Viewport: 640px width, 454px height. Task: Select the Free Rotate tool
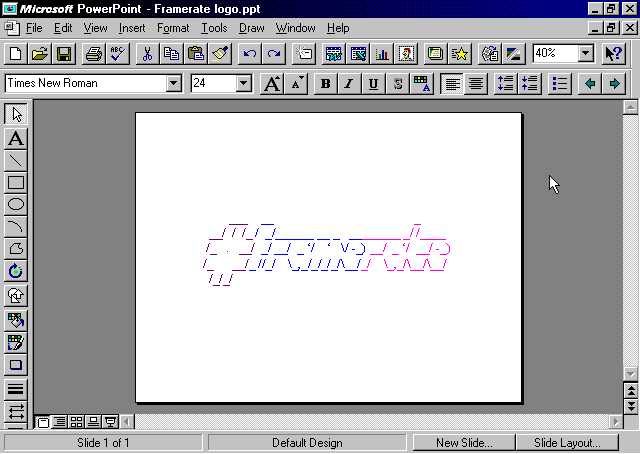pos(16,271)
